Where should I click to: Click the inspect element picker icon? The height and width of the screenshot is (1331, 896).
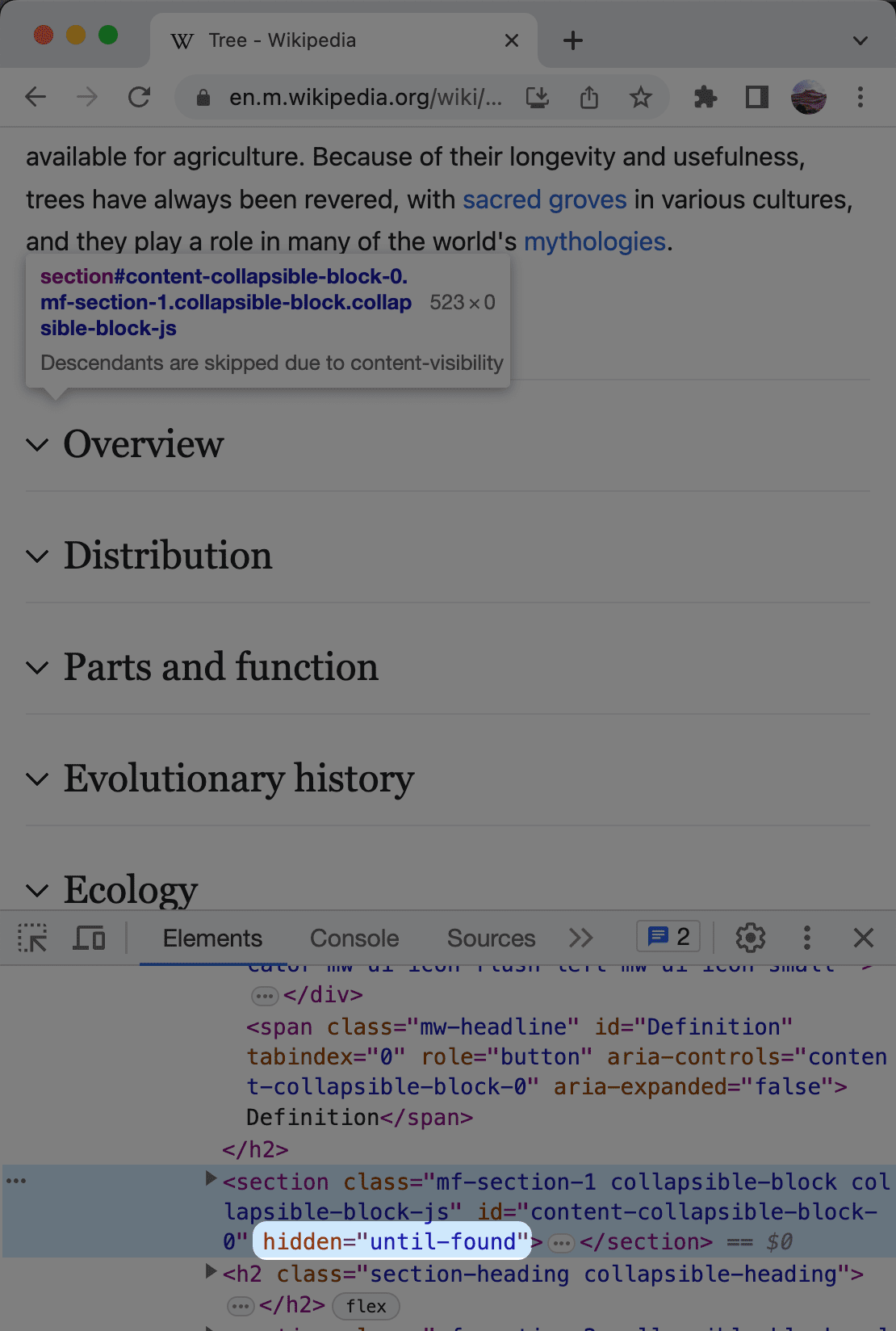click(x=32, y=938)
